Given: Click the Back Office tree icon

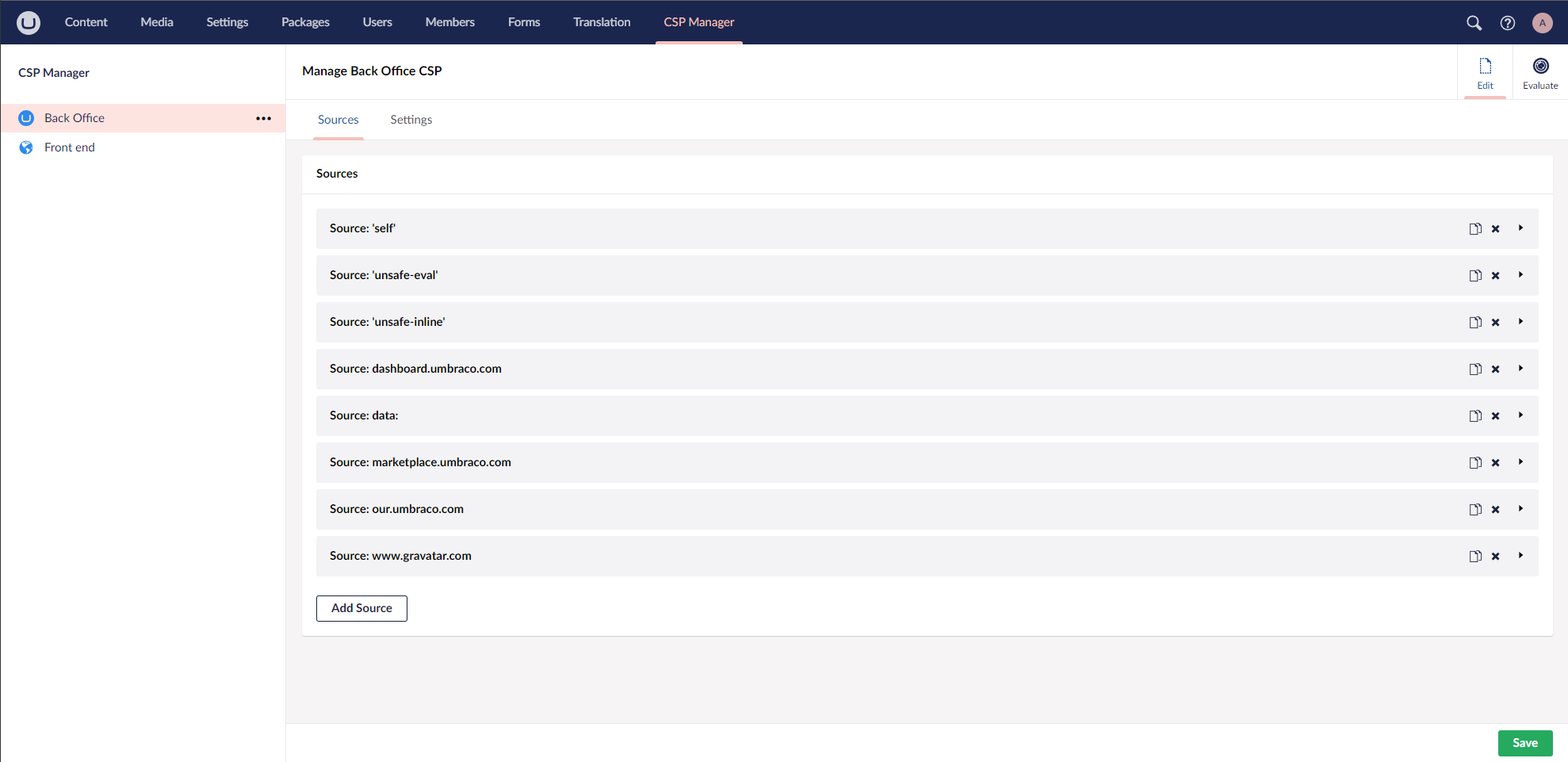Looking at the screenshot, I should pyautogui.click(x=26, y=118).
